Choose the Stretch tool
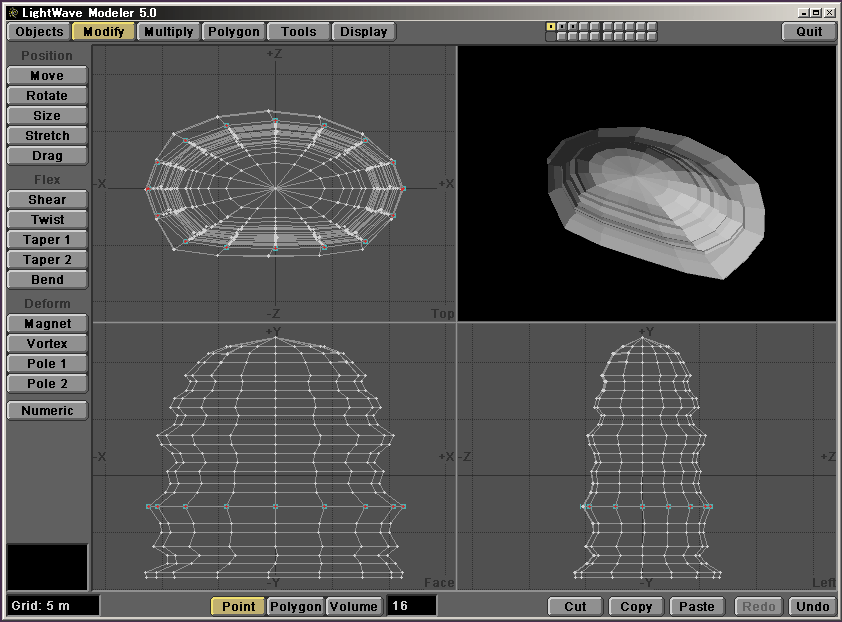 point(47,135)
